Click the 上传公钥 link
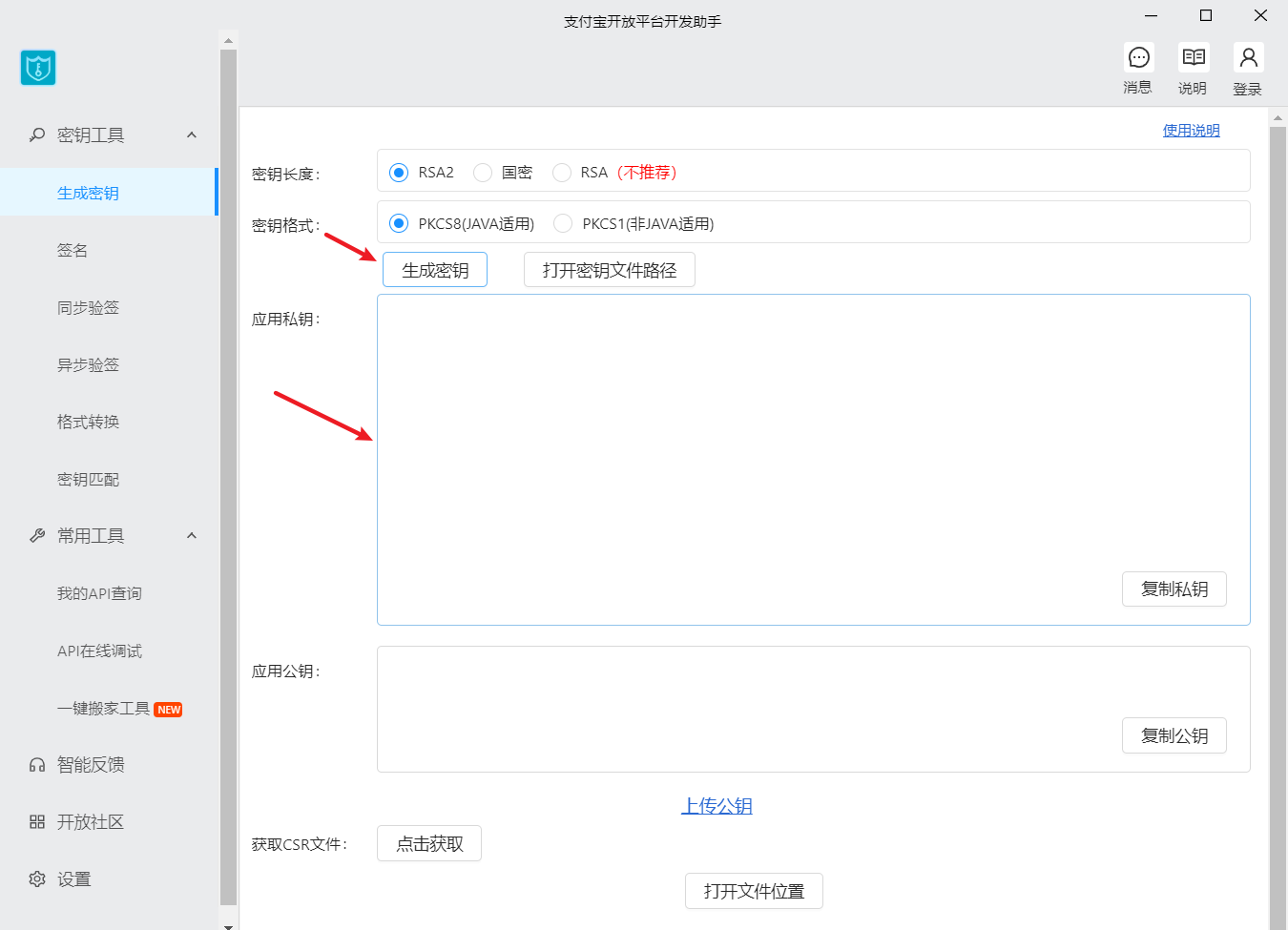This screenshot has height=930, width=1288. (717, 807)
